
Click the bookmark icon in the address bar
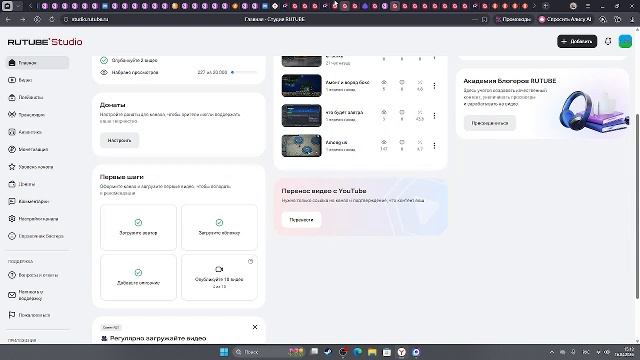(x=484, y=19)
